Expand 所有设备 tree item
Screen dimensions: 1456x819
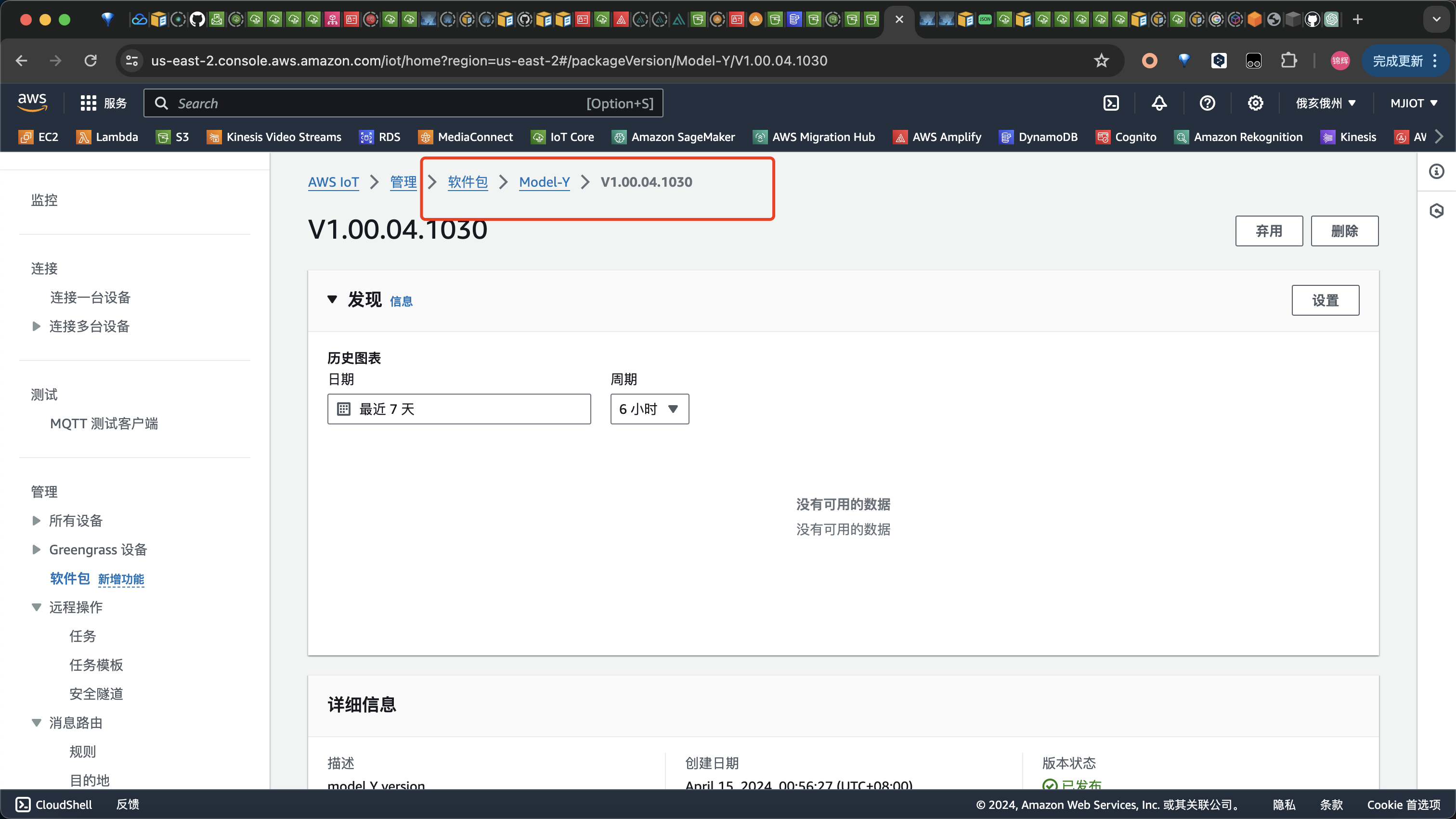pos(36,520)
